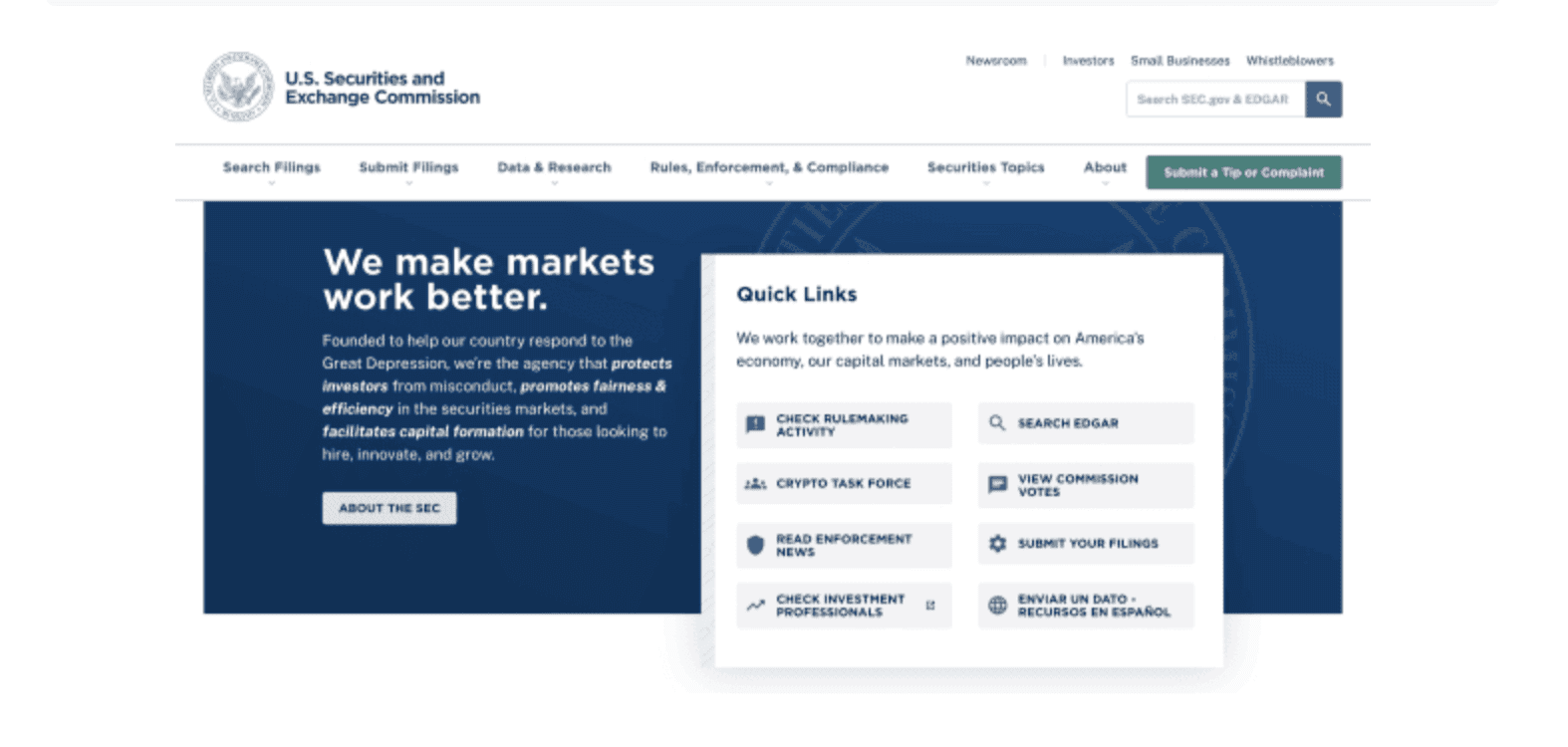The width and height of the screenshot is (1568, 747).
Task: Open the Small Businesses link
Action: click(1179, 61)
